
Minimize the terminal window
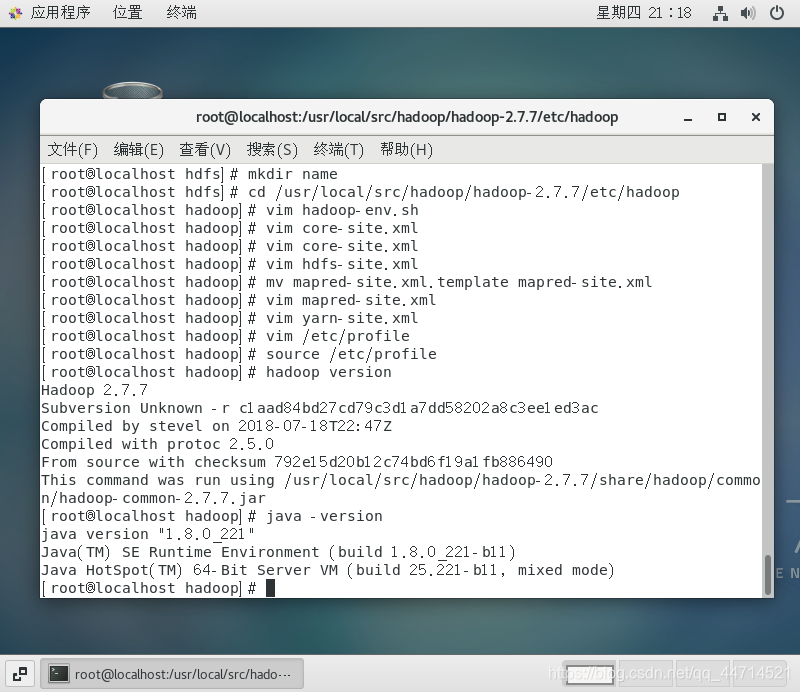pos(688,117)
